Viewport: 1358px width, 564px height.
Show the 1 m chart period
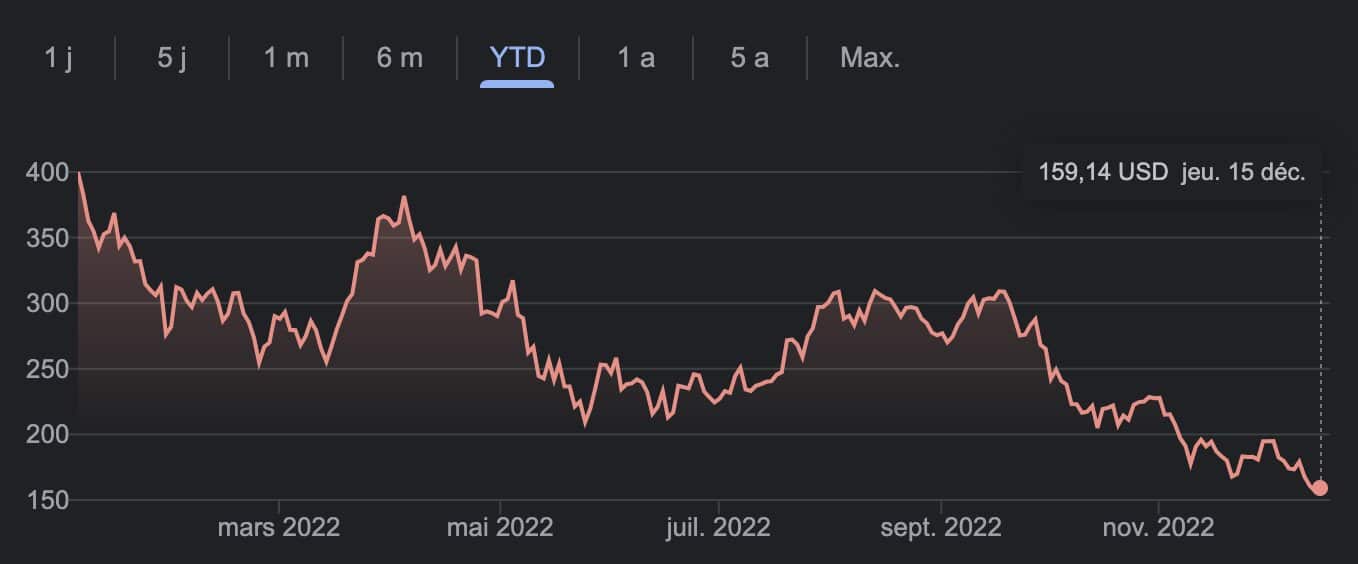(286, 58)
